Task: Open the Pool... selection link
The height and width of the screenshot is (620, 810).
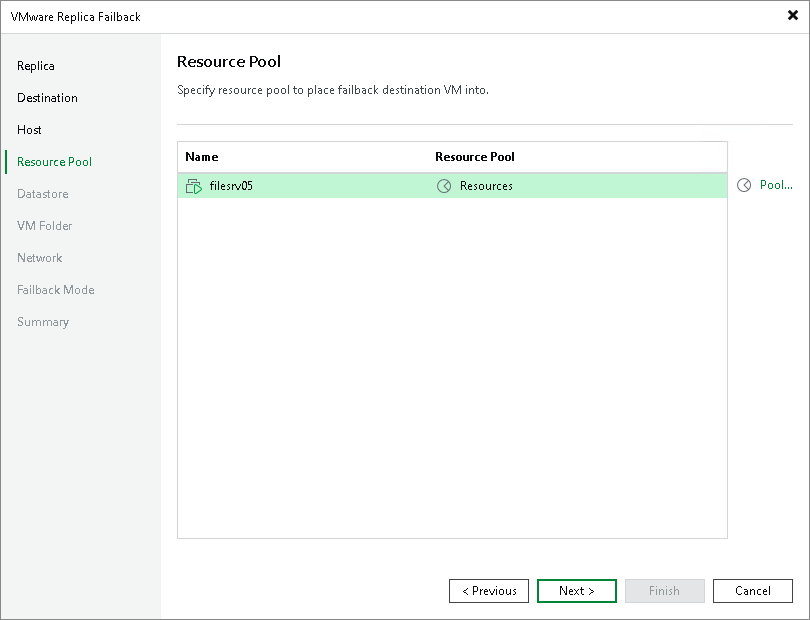Action: click(776, 185)
